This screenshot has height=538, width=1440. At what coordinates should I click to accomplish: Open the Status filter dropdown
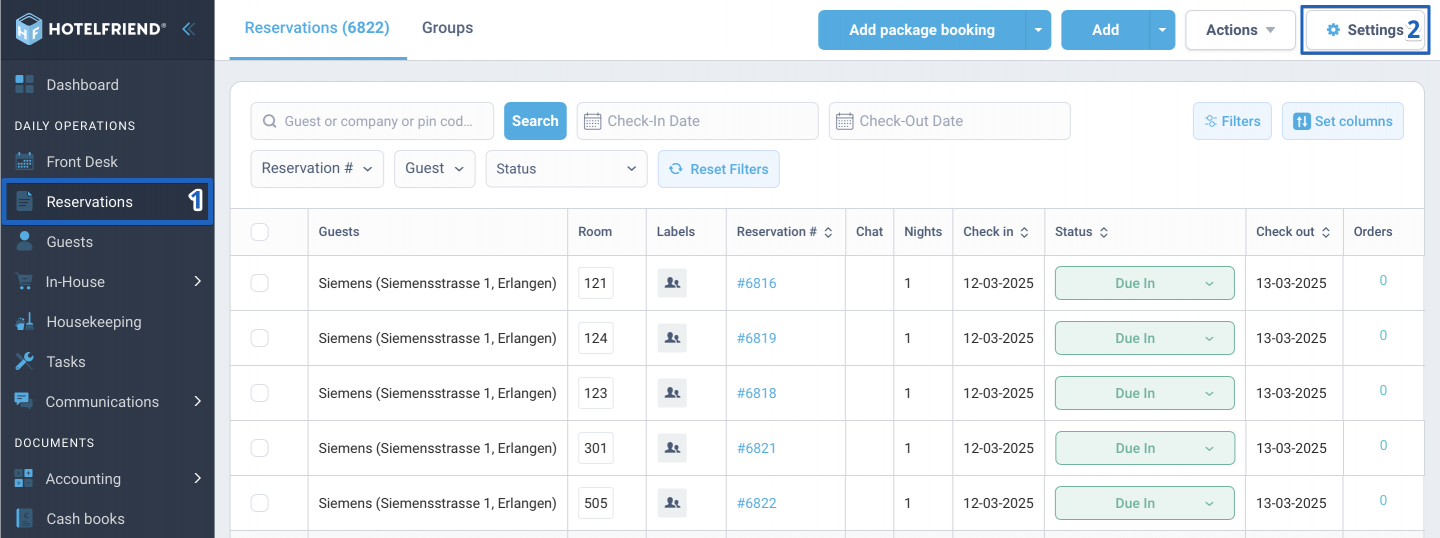567,169
